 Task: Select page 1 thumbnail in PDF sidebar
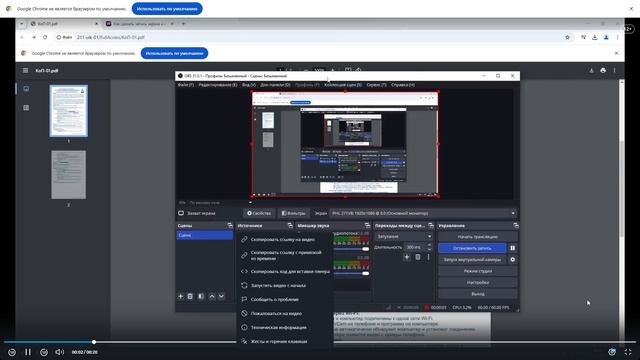point(69,111)
